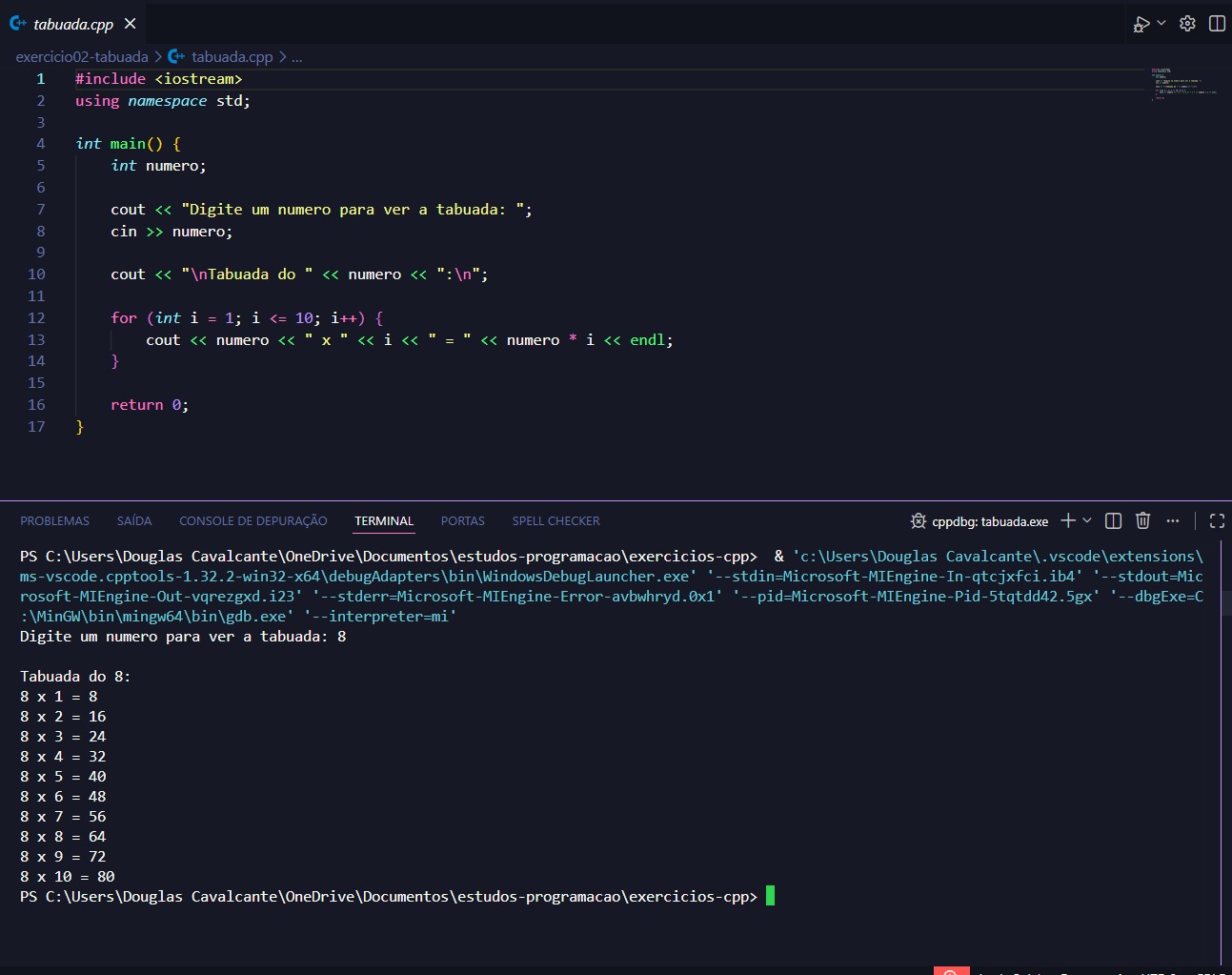The width and height of the screenshot is (1232, 975).
Task: Open the new terminal profile dropdown
Action: pyautogui.click(x=1087, y=520)
